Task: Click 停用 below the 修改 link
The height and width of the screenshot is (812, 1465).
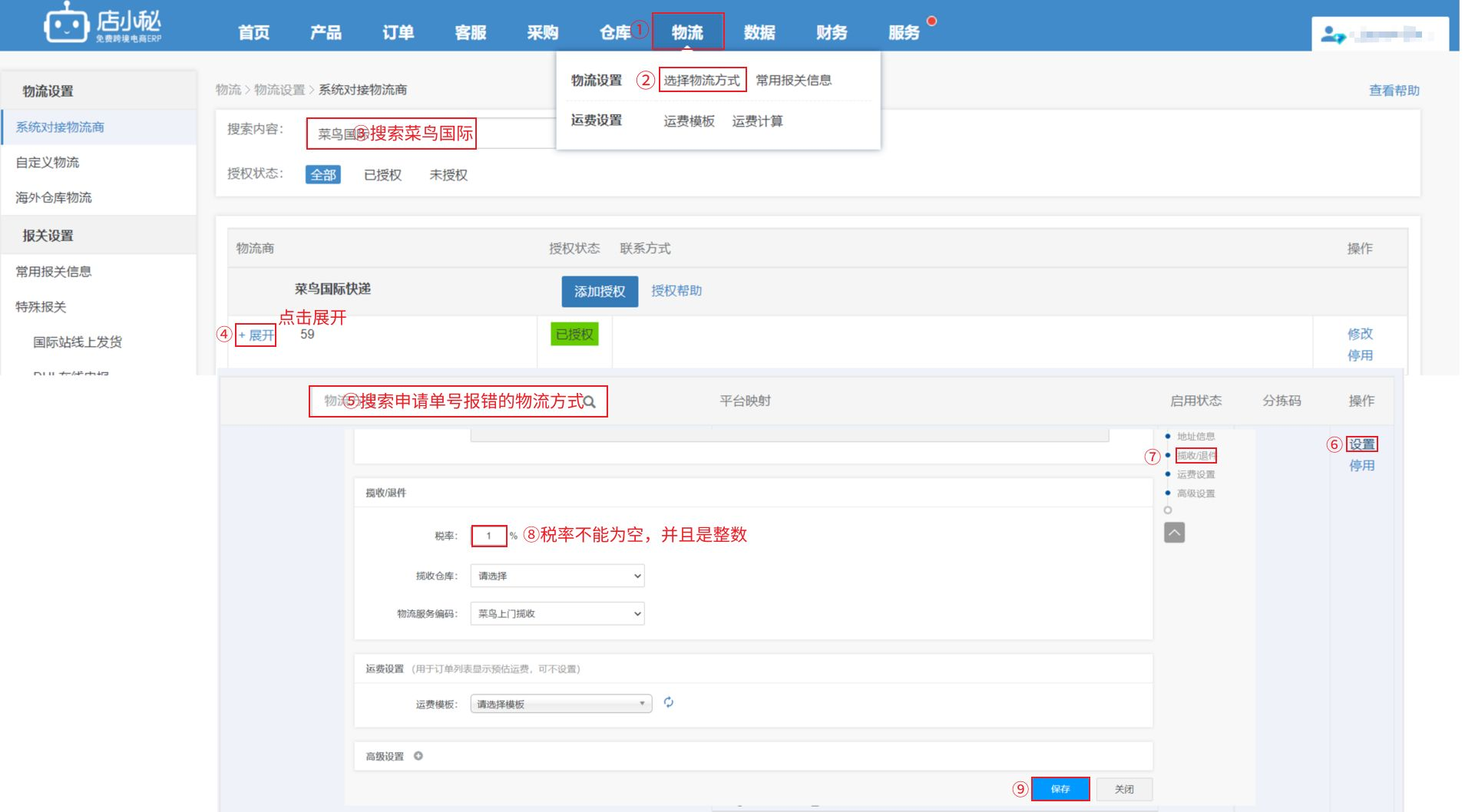Action: coord(1360,355)
